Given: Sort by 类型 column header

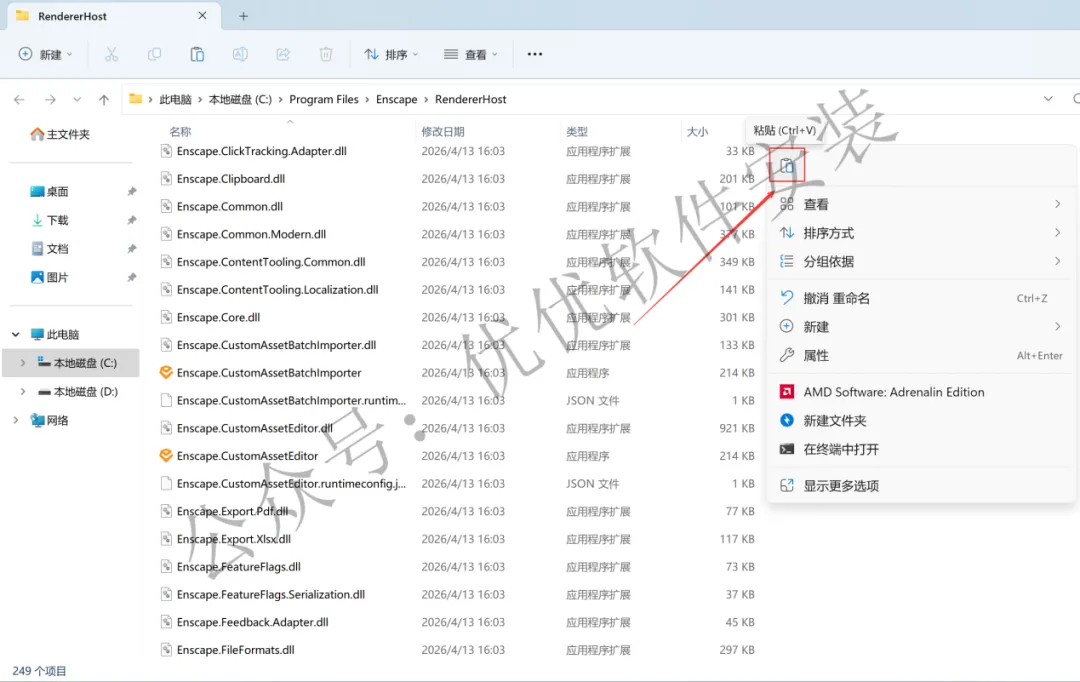Looking at the screenshot, I should pyautogui.click(x=577, y=132).
